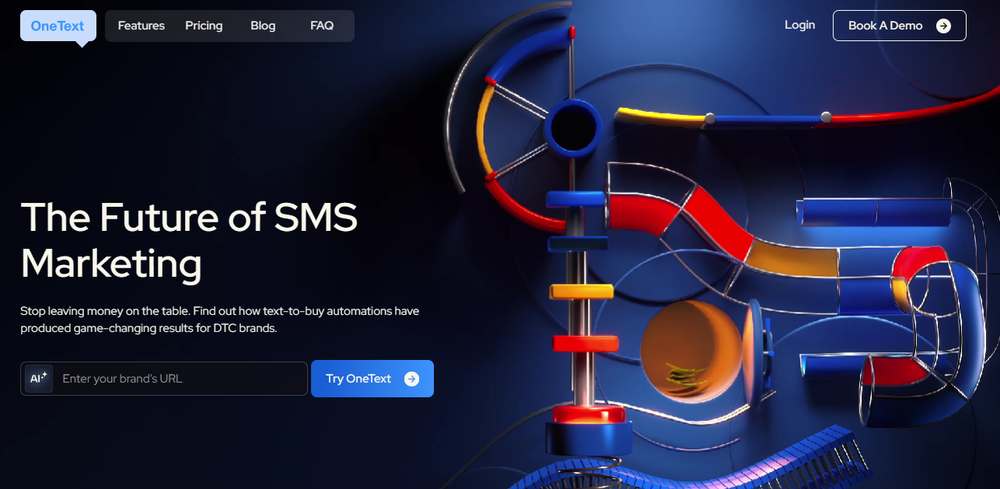Click the circled arrow in Try OneText
This screenshot has height=489, width=1000.
click(x=412, y=379)
